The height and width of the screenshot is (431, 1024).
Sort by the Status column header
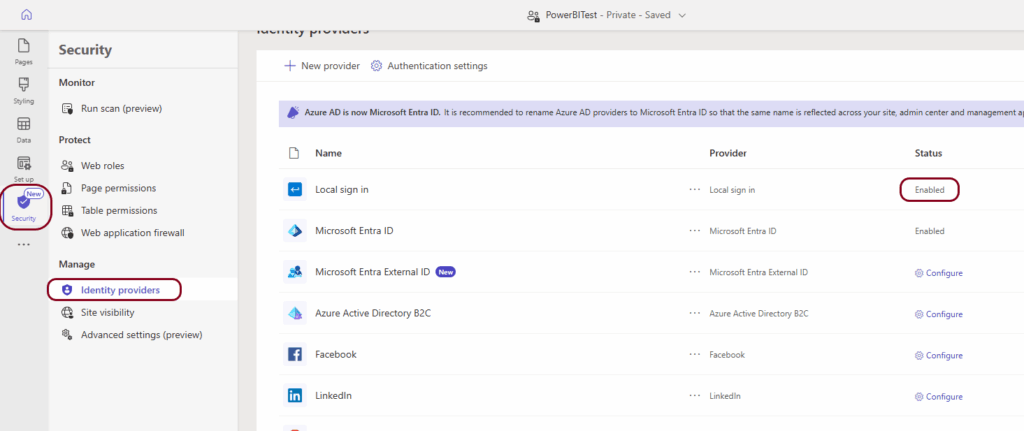tap(929, 153)
